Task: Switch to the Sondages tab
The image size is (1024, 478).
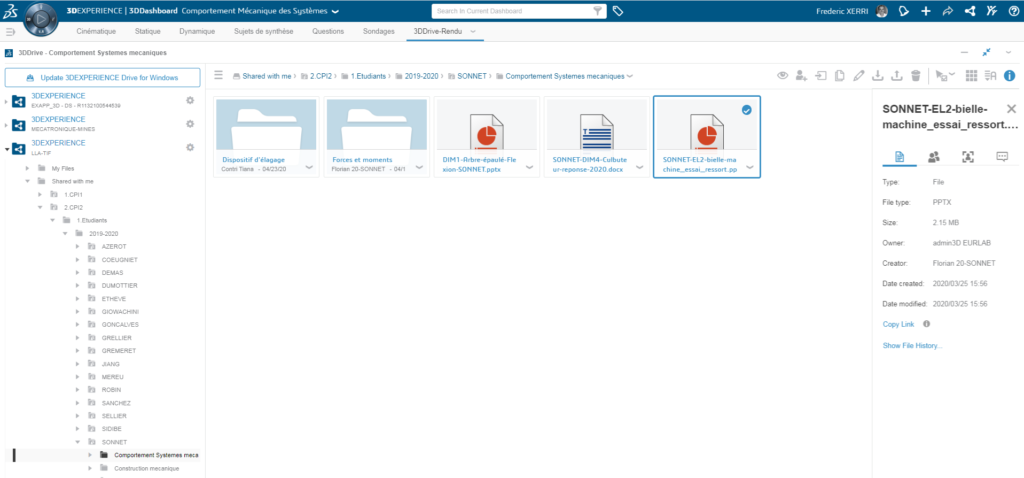Action: pyautogui.click(x=379, y=31)
